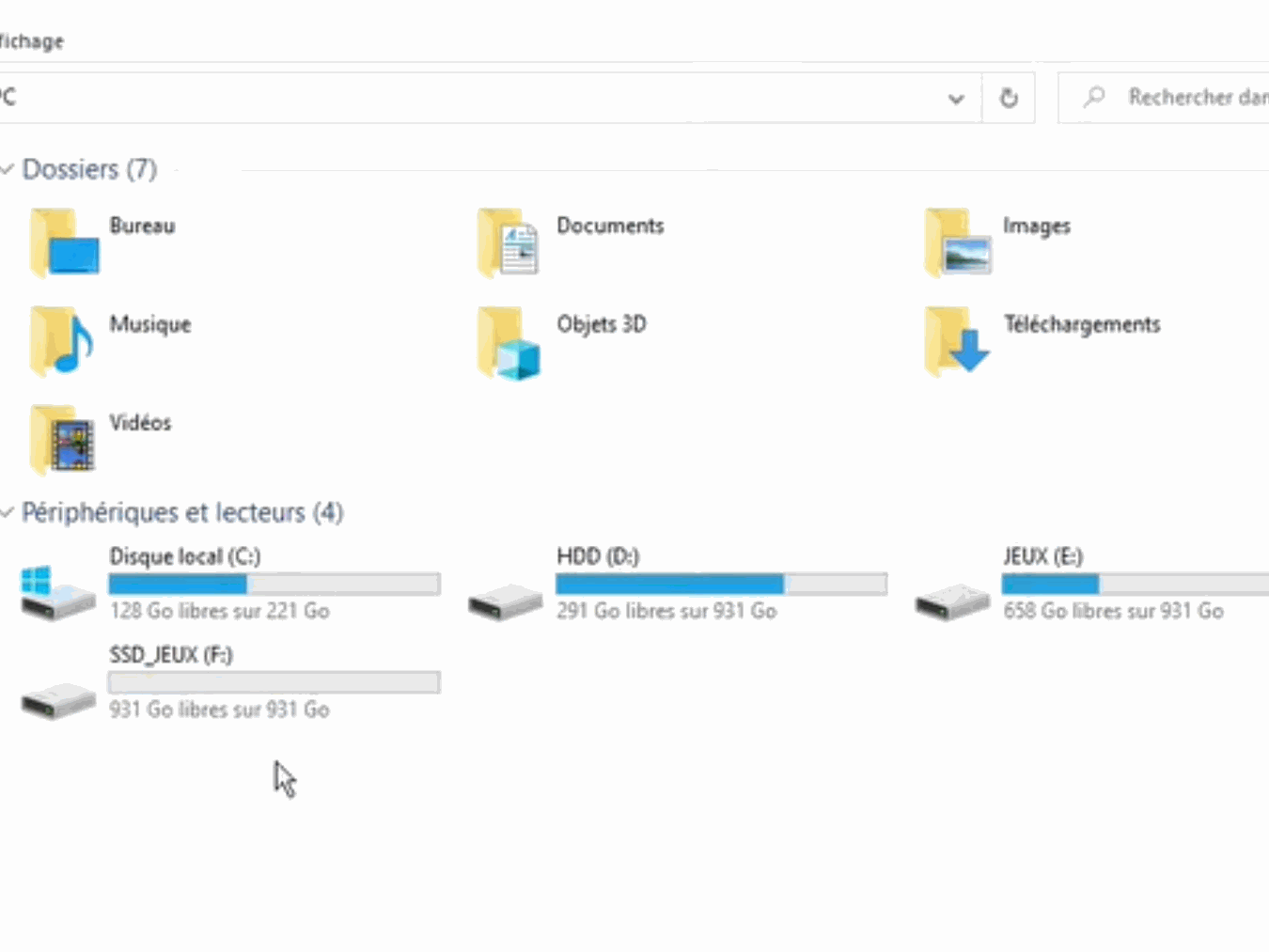Collapse the Périphériques et lecteurs section

[x=8, y=512]
